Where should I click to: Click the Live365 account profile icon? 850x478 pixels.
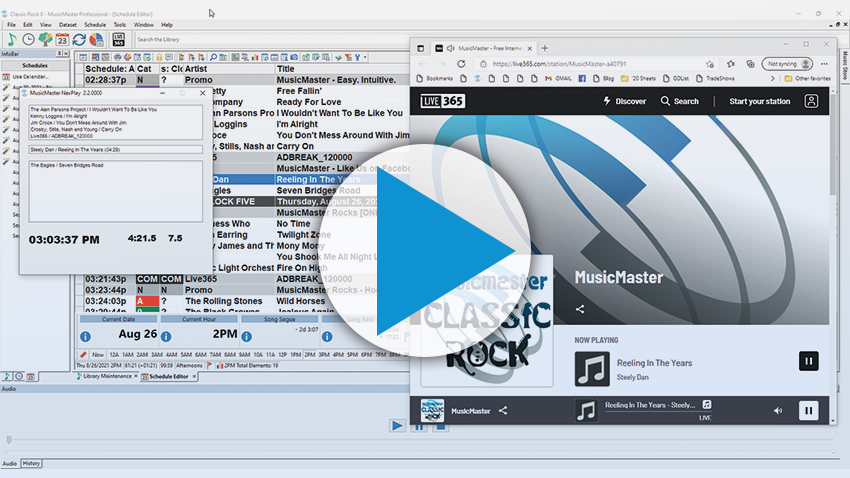[811, 101]
